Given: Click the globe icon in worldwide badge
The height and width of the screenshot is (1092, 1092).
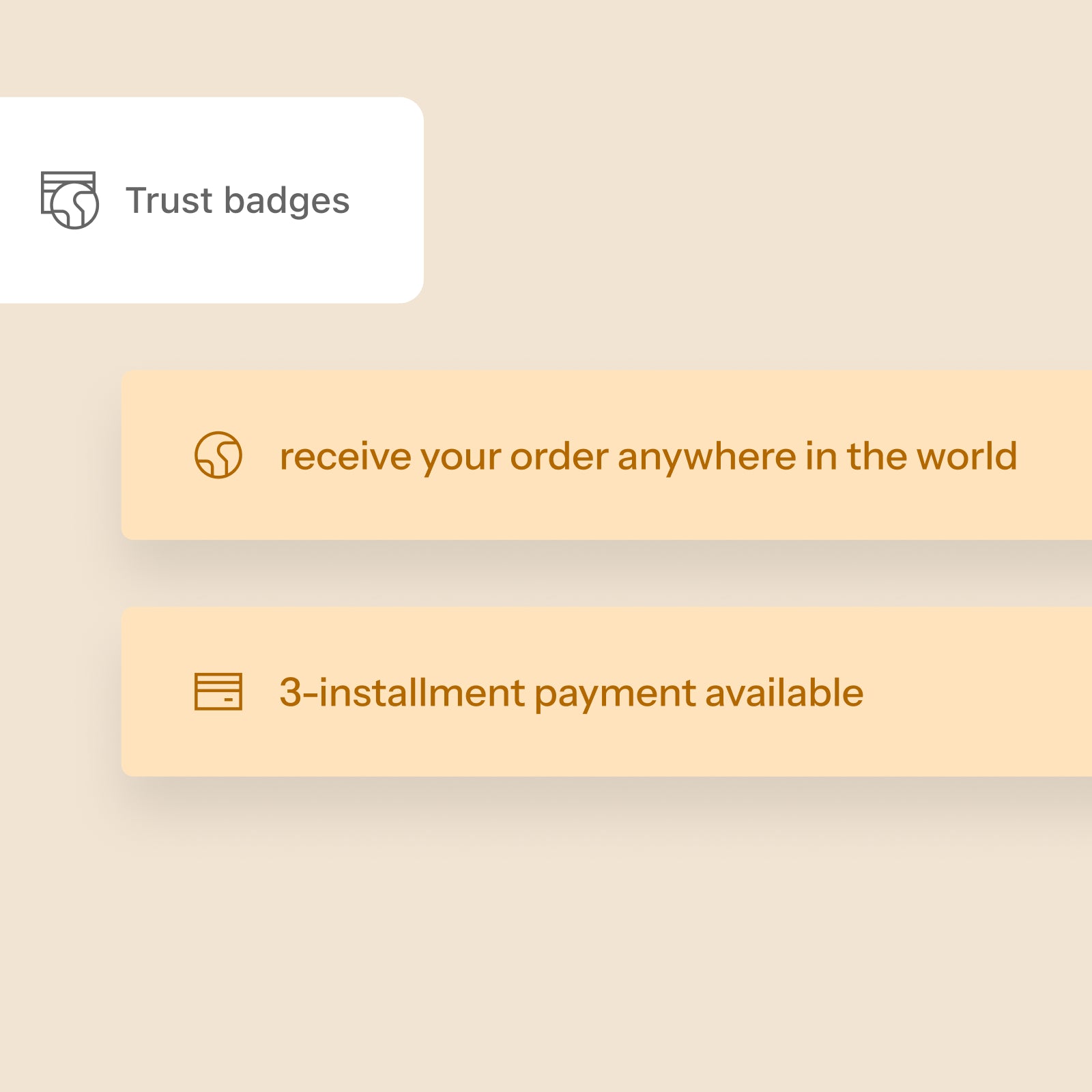Looking at the screenshot, I should pos(218,455).
